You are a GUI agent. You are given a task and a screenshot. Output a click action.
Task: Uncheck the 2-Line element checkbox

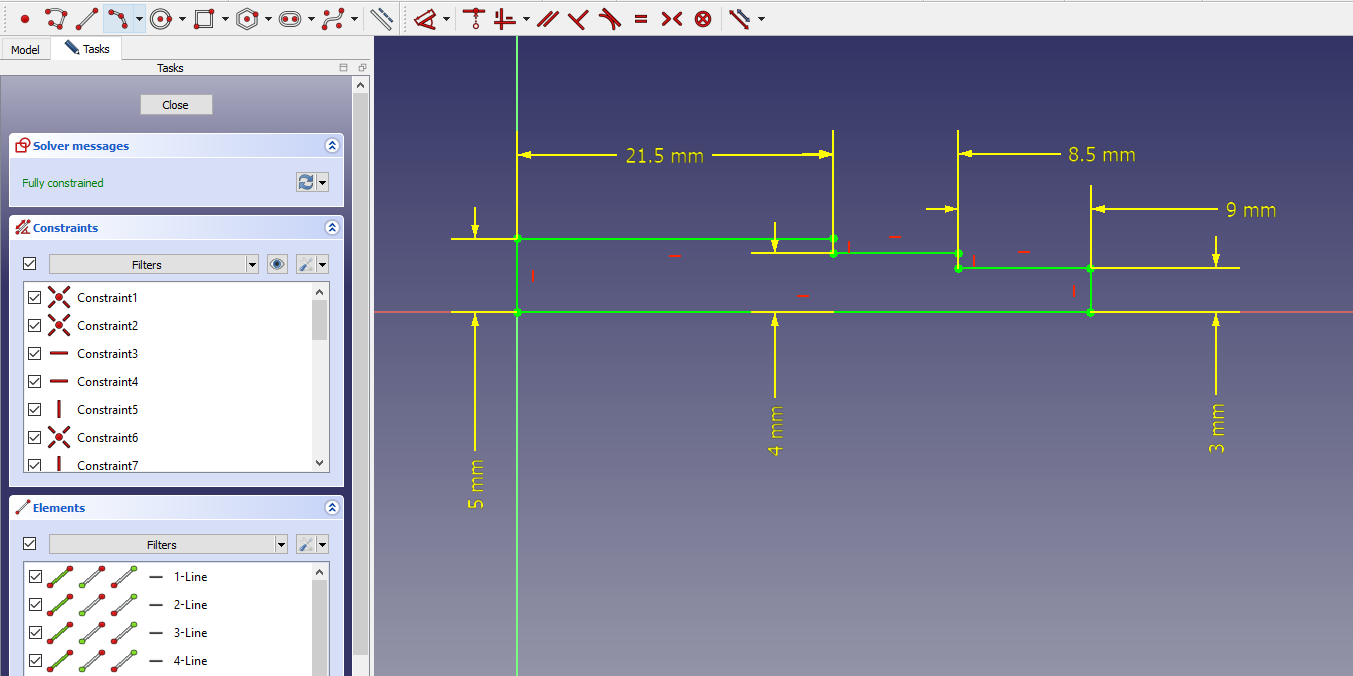pos(36,605)
